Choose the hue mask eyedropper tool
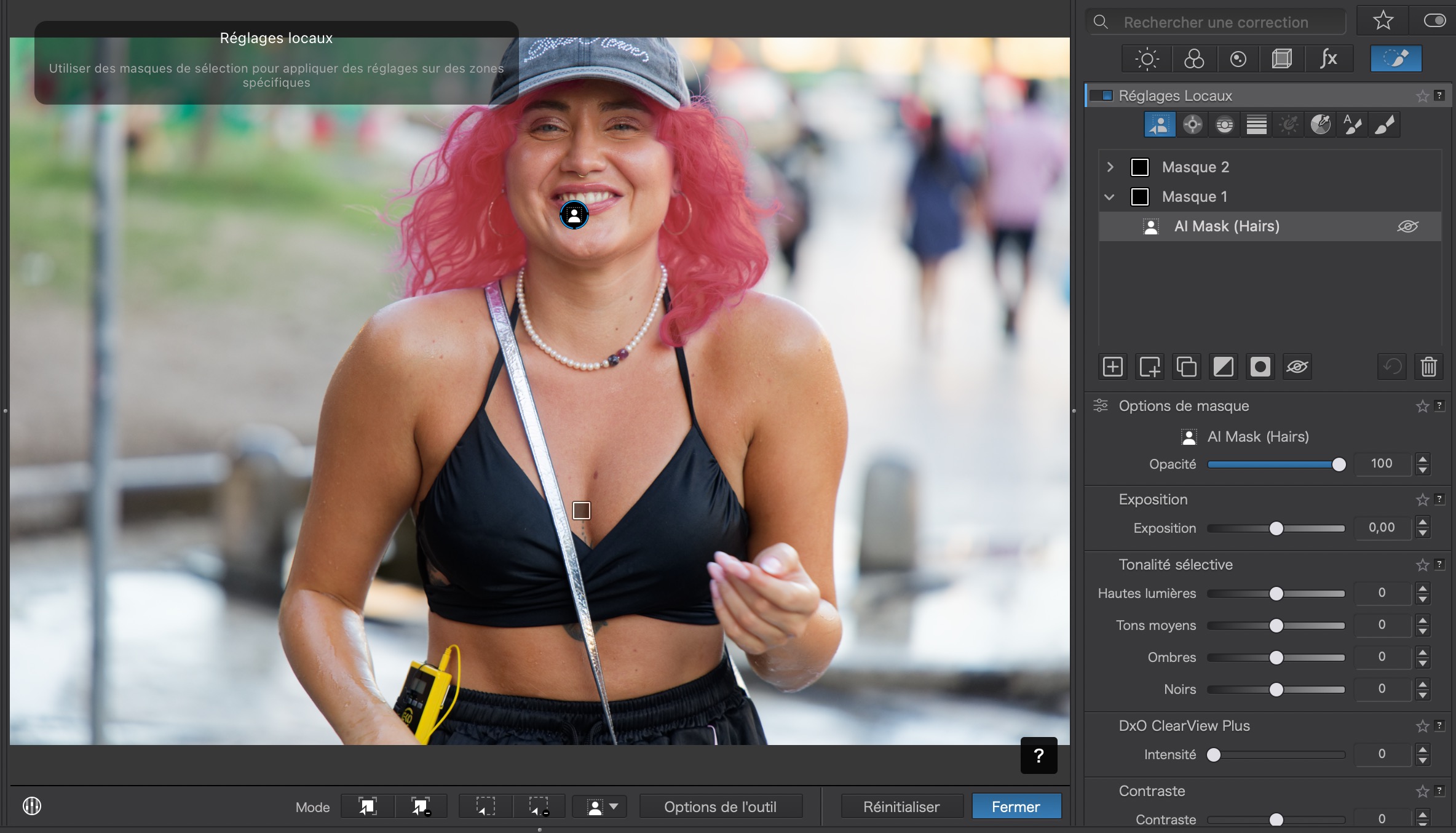The image size is (1456, 833). [x=1320, y=125]
